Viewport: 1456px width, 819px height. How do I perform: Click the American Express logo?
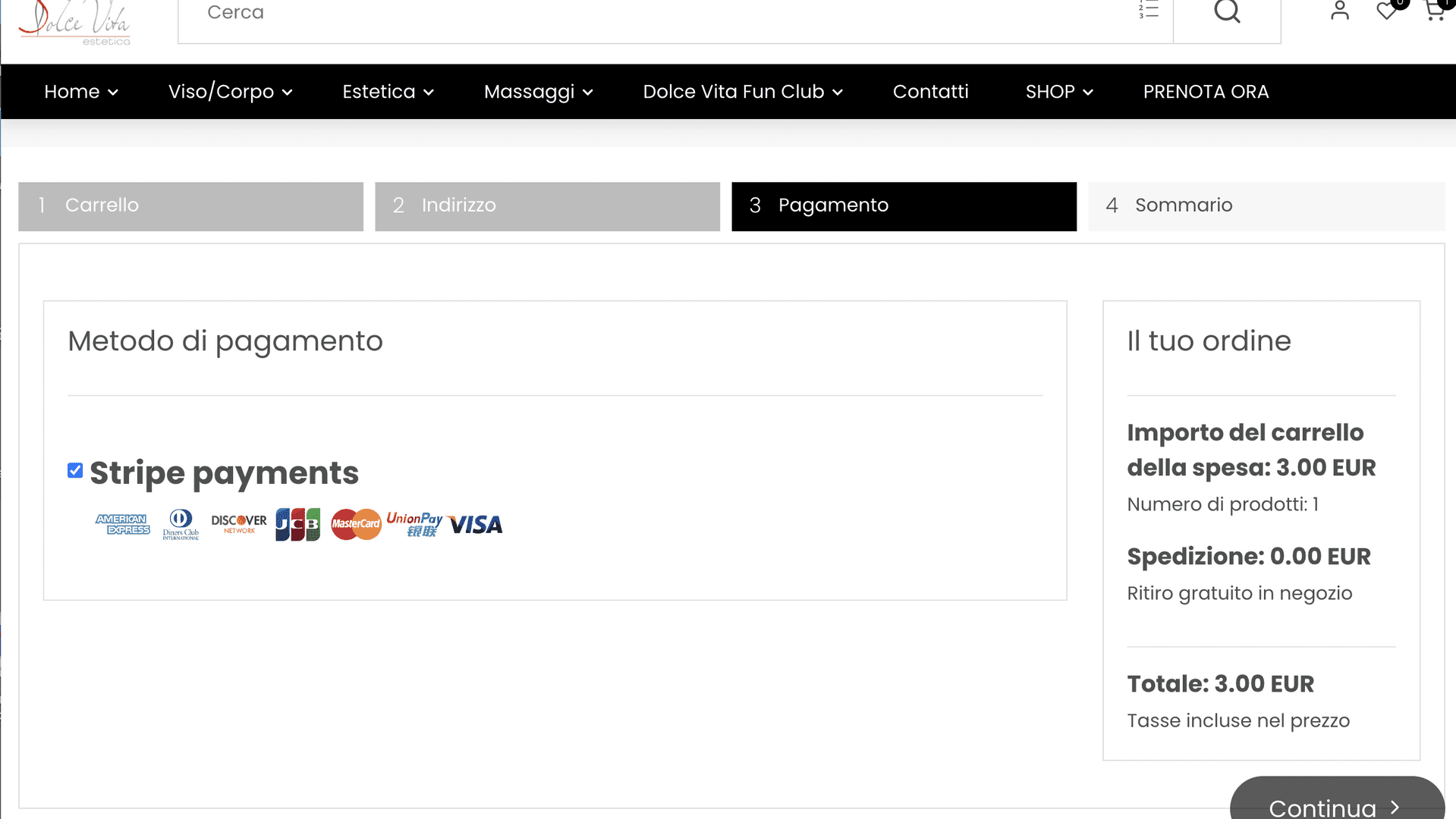[122, 524]
